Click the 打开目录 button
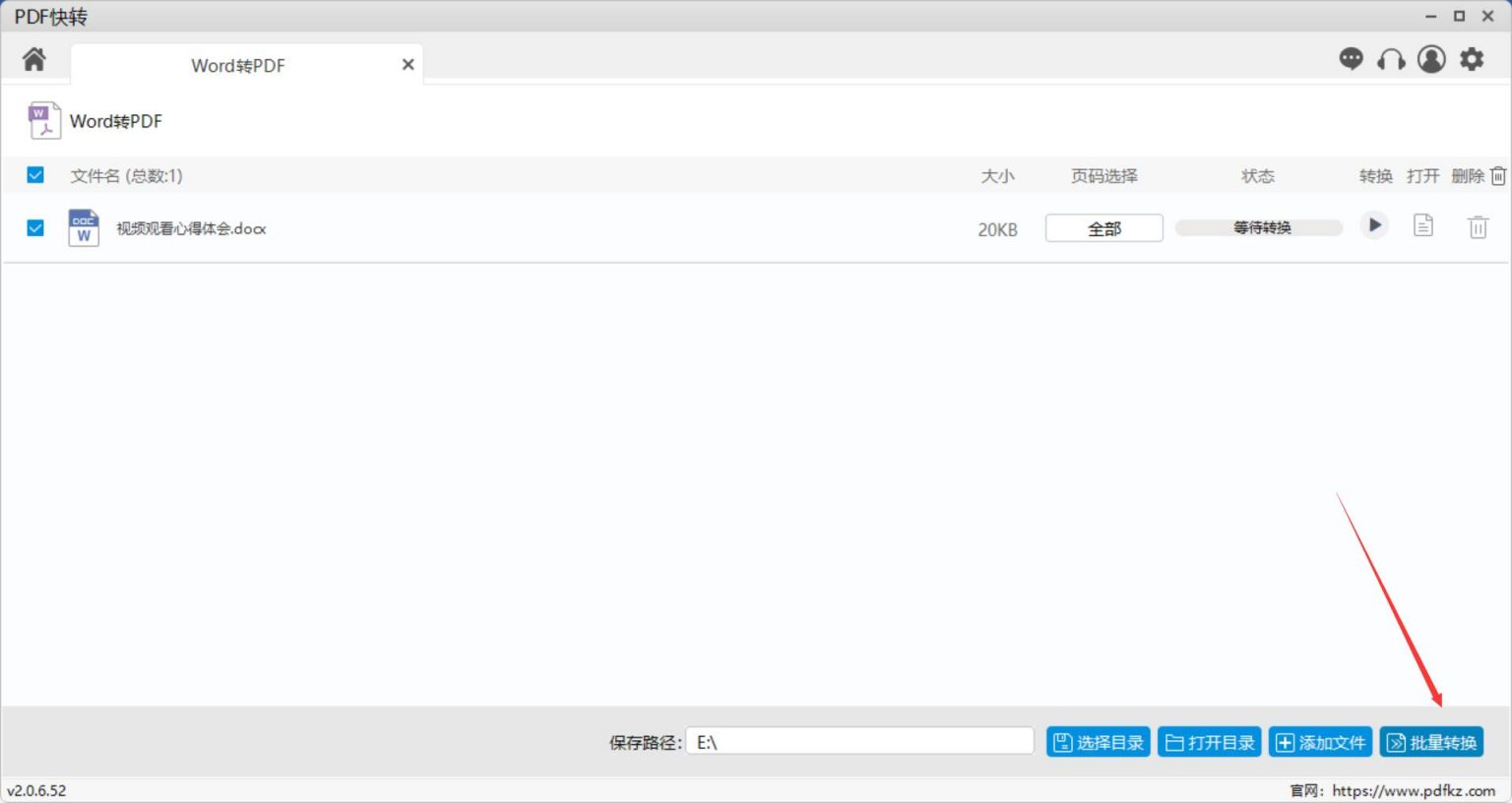Image resolution: width=1512 pixels, height=803 pixels. pos(1209,742)
